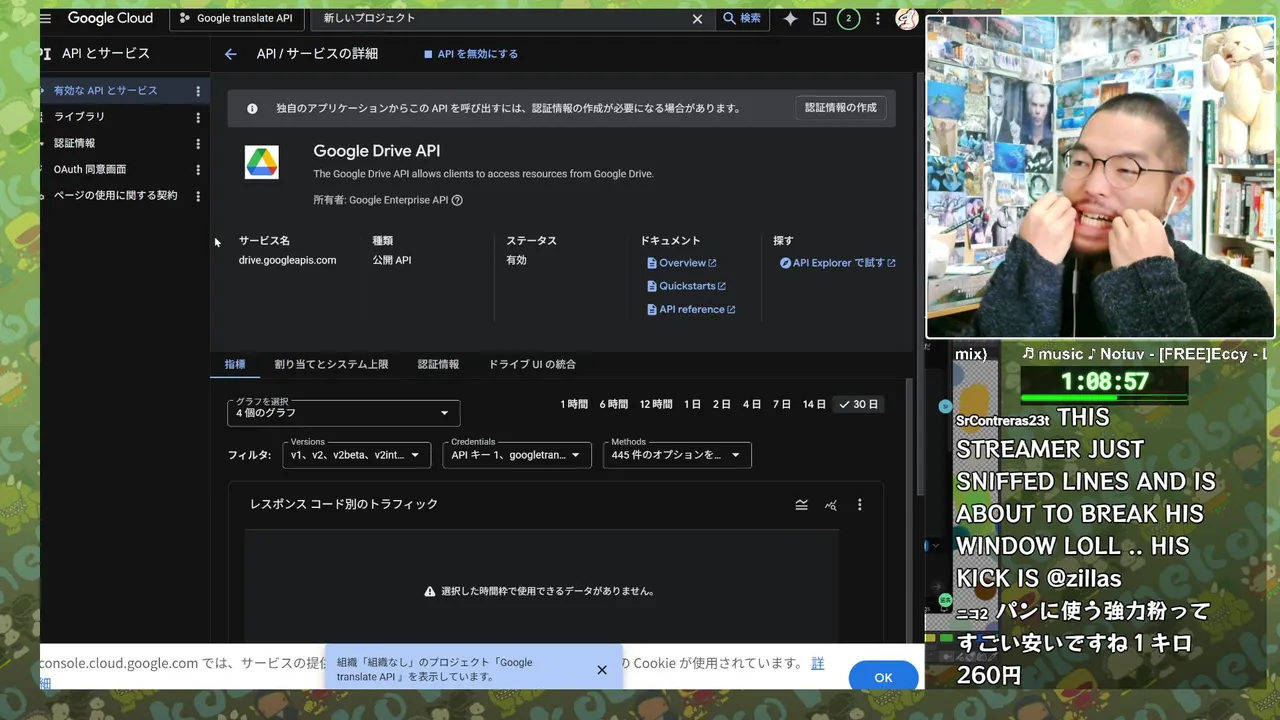
Task: Click the blue OK cookie button
Action: coord(883,677)
